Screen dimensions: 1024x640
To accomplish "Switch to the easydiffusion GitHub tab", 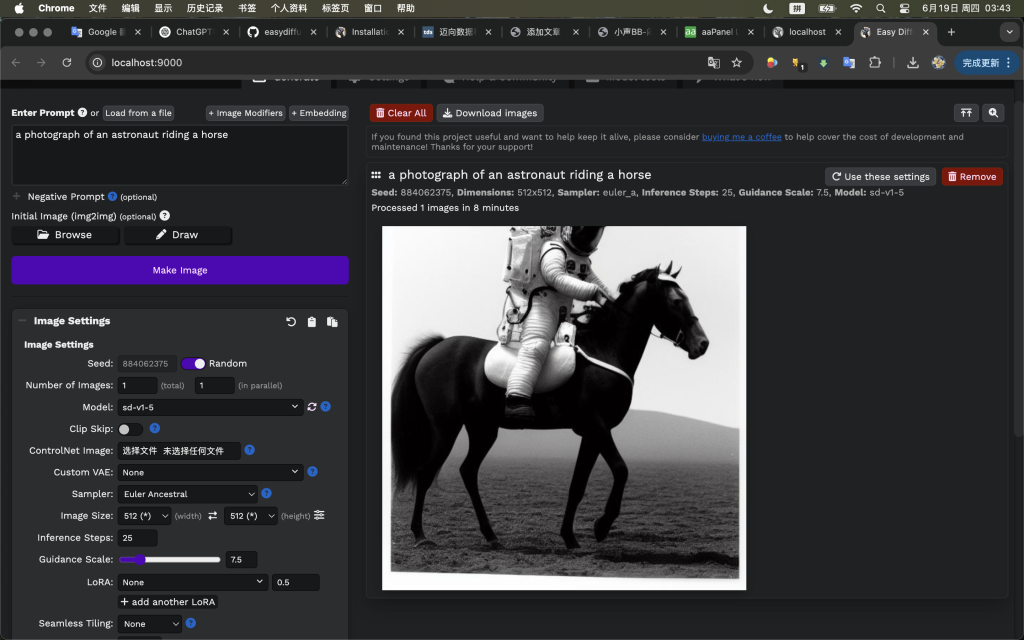I will point(283,32).
